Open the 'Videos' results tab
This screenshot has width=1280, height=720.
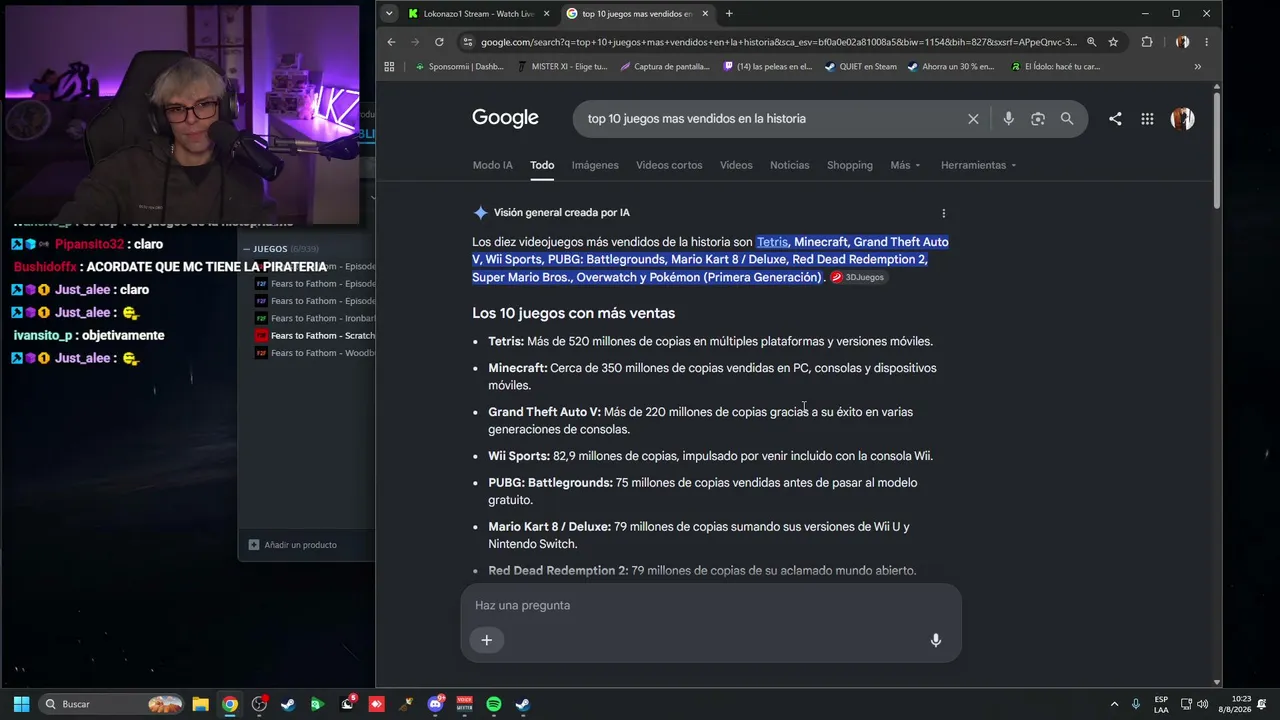click(x=736, y=165)
